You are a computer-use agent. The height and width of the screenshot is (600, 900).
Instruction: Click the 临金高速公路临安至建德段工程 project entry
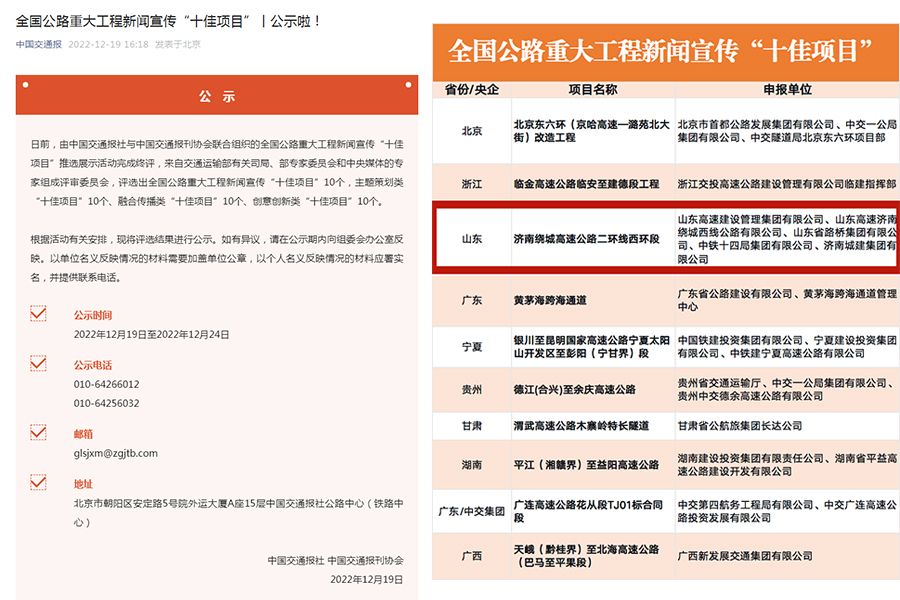coord(586,184)
